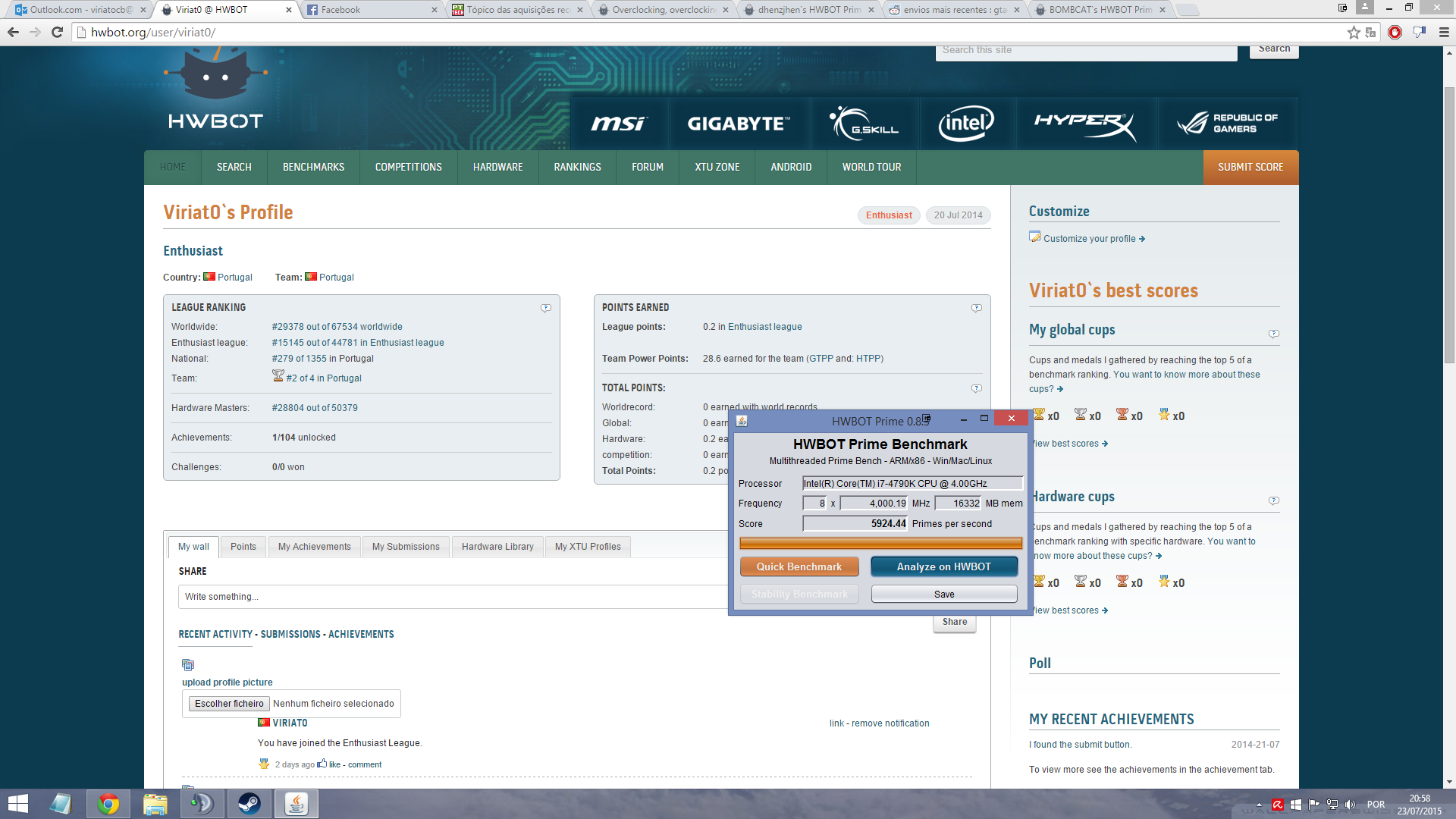This screenshot has width=1456, height=819.
Task: Click the Search this site field
Action: tap(1087, 51)
